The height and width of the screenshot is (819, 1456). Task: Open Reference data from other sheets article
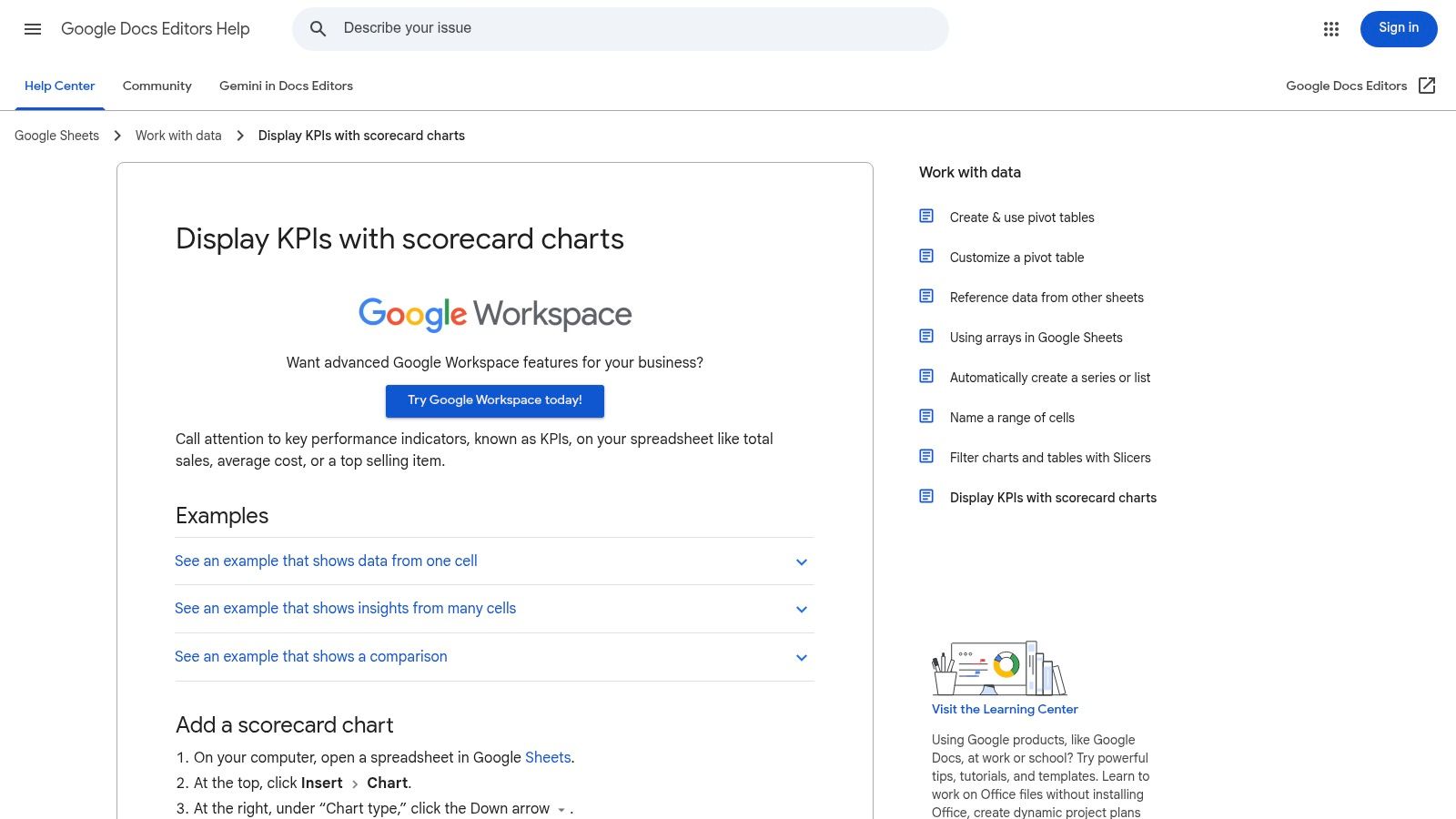(1046, 298)
